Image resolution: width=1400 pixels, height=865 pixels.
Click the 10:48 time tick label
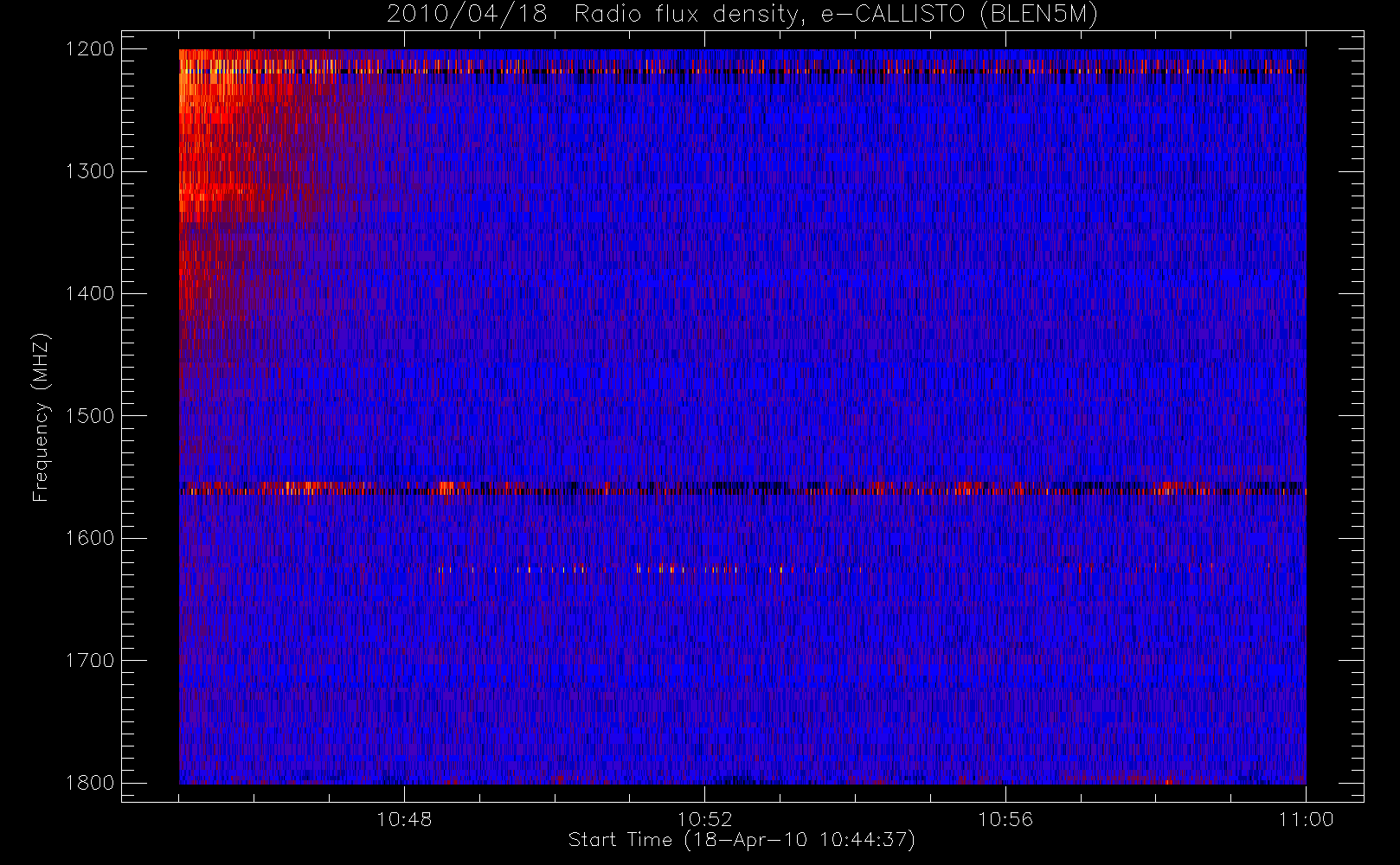pos(404,819)
